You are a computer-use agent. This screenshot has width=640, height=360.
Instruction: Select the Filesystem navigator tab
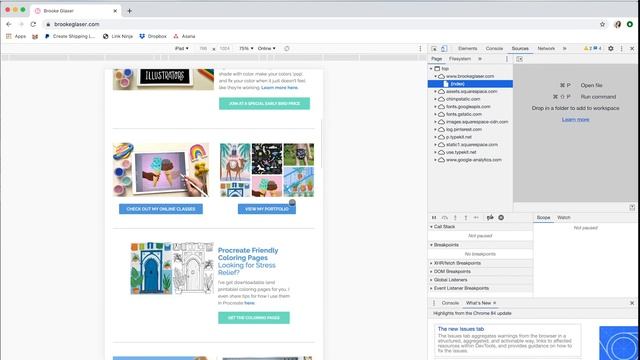[460, 59]
